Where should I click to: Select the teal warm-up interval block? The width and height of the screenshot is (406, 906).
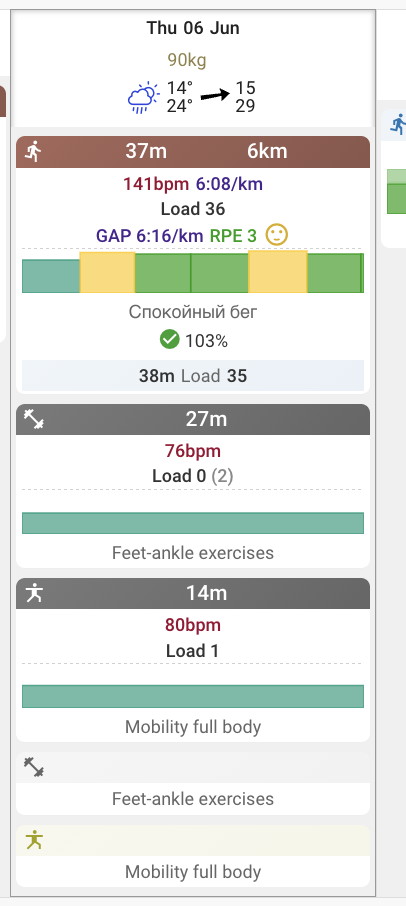point(51,276)
